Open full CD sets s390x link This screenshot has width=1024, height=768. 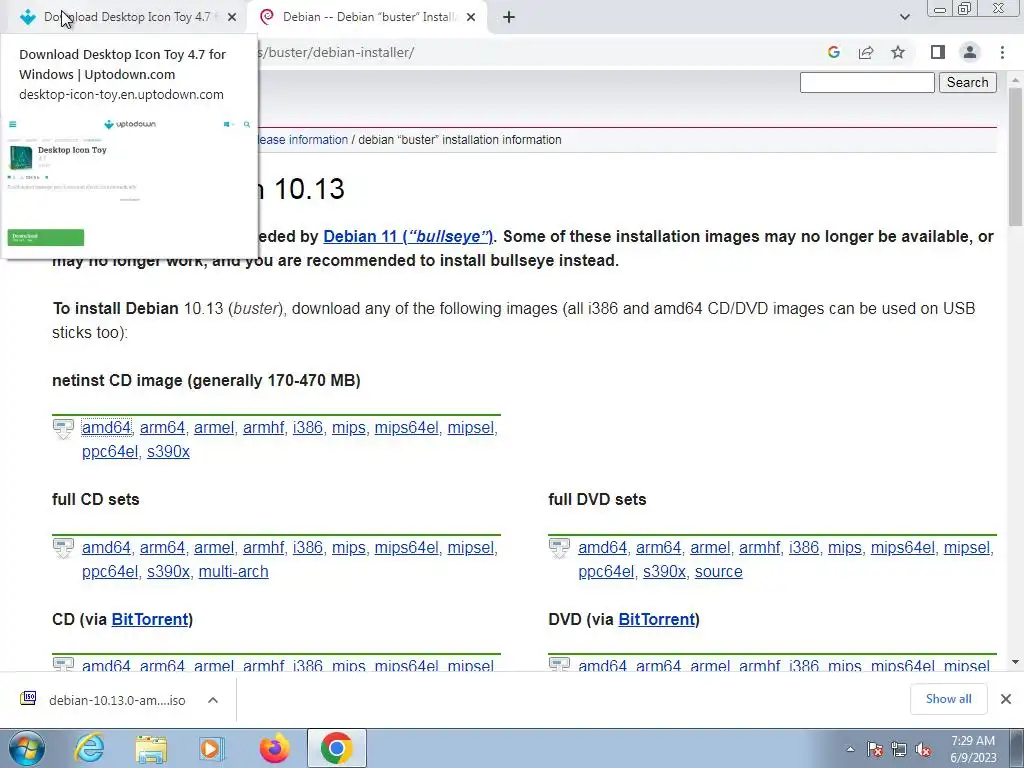pos(168,572)
